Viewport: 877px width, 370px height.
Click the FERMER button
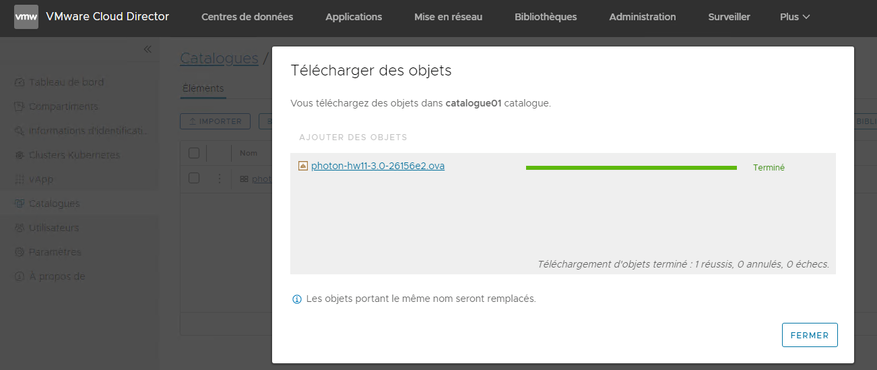809,335
